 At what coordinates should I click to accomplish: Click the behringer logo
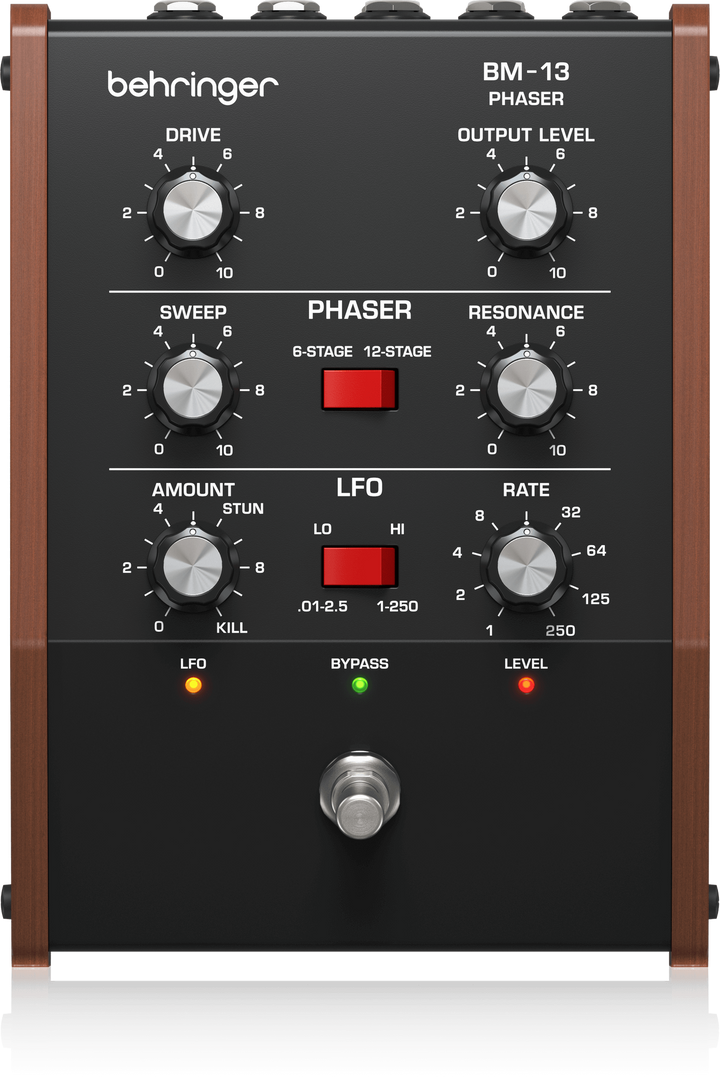[192, 87]
